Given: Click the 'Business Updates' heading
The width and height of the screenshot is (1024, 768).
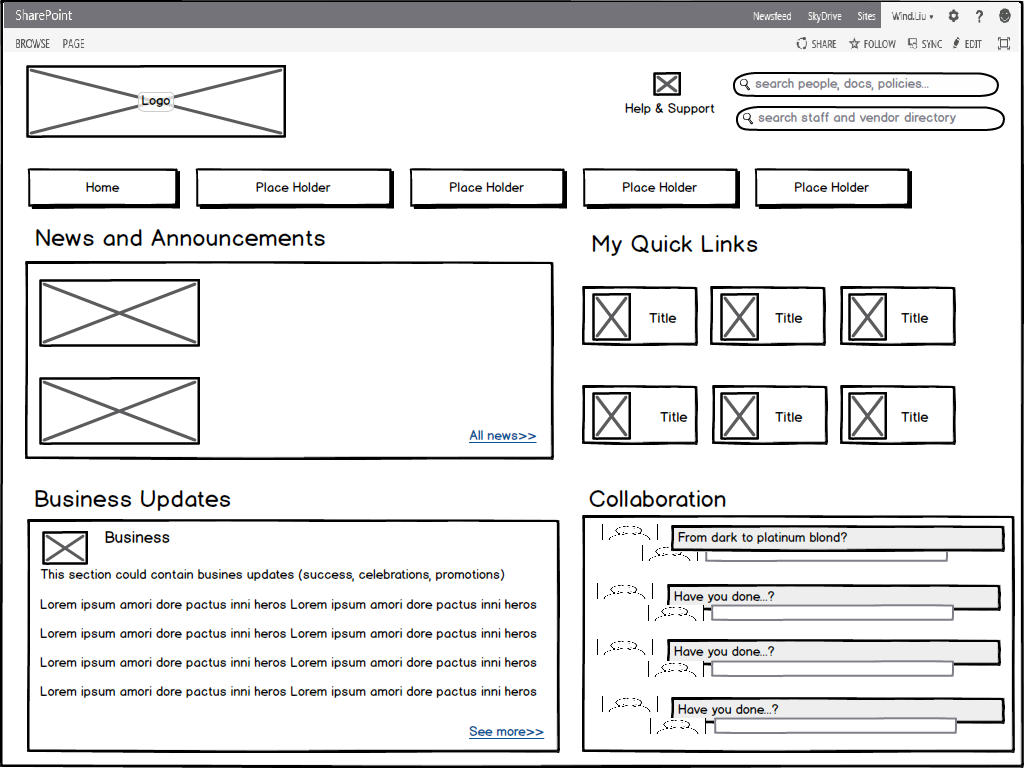Looking at the screenshot, I should (133, 499).
